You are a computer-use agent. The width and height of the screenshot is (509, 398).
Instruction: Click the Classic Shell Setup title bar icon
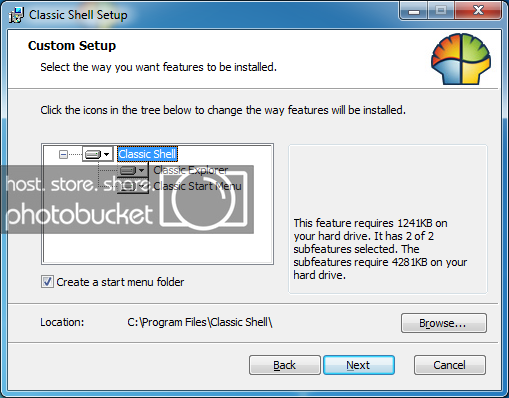[16, 15]
